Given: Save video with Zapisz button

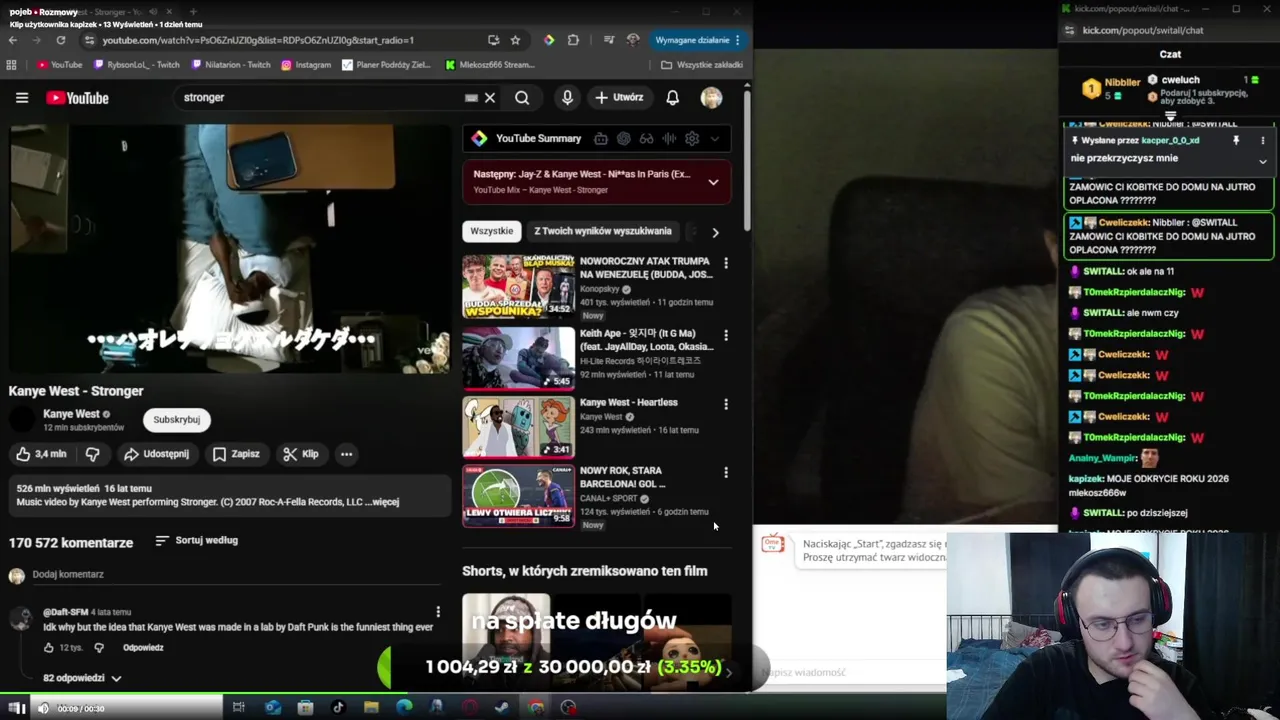Looking at the screenshot, I should point(236,454).
